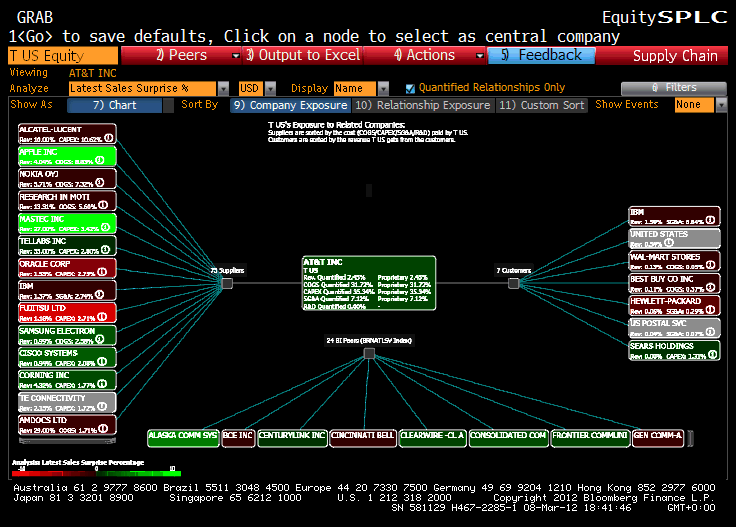Screen dimensions: 736x527
Task: Select the Consolidated Com peer node
Action: pyautogui.click(x=508, y=436)
